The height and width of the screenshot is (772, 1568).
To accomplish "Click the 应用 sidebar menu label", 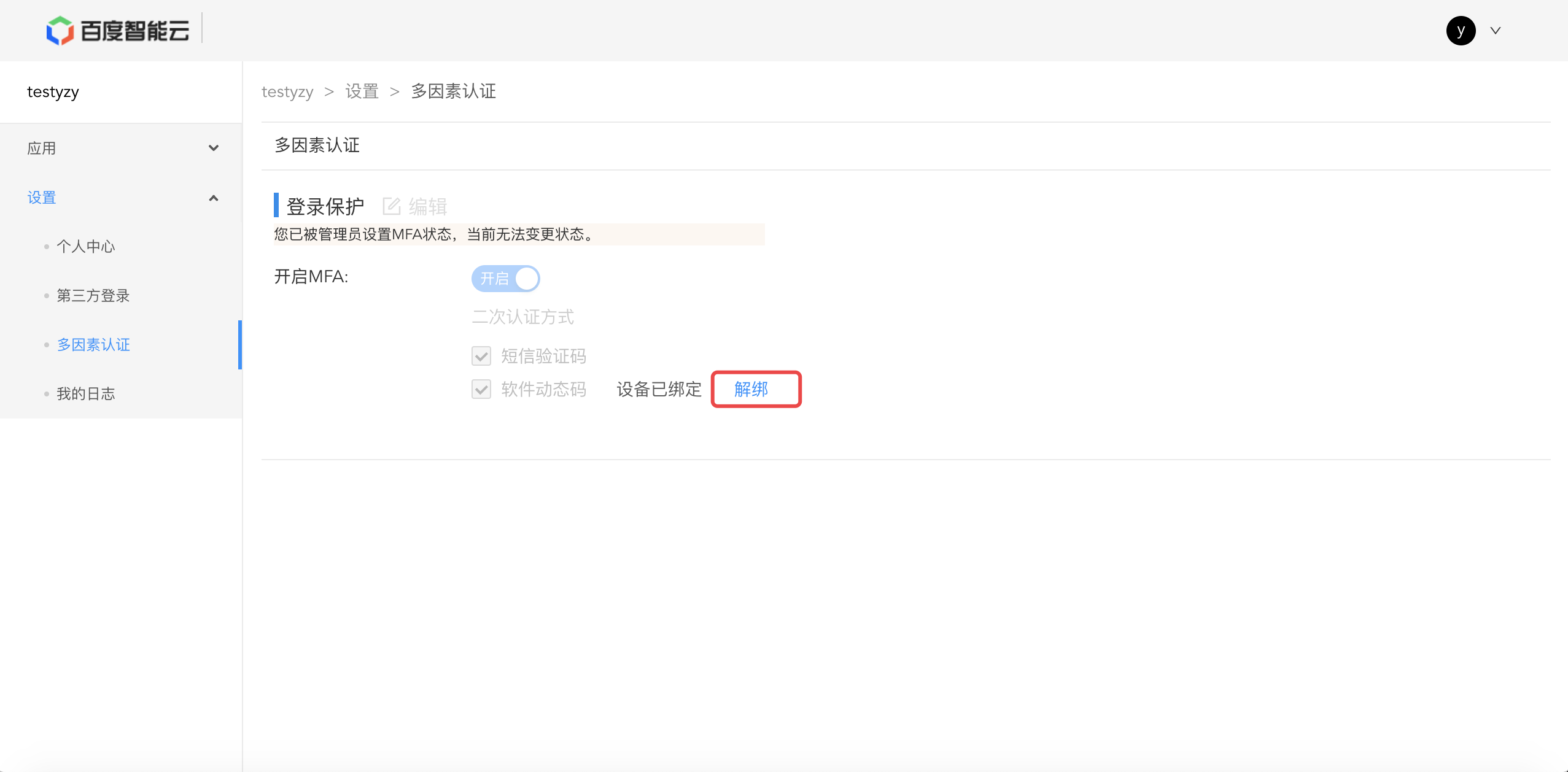I will (42, 149).
